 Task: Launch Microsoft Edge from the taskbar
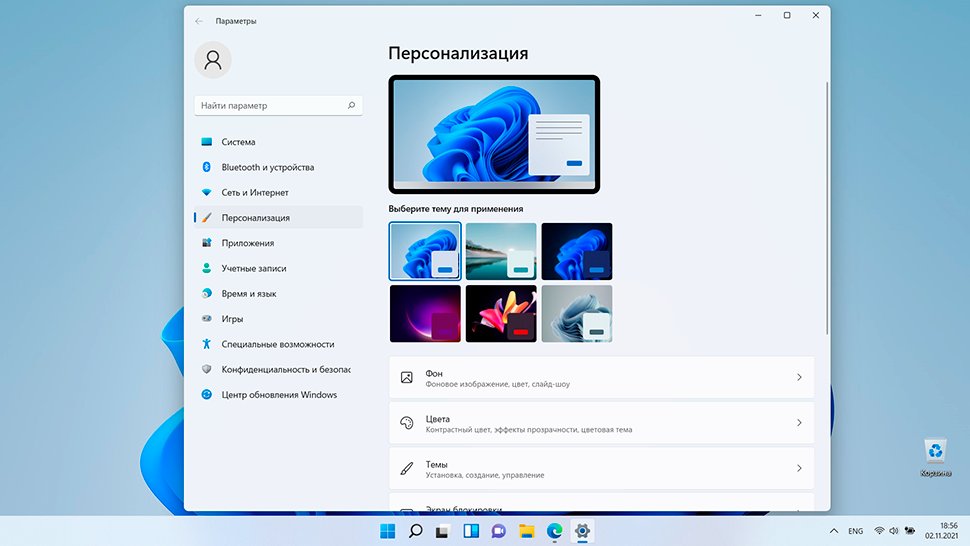(554, 531)
